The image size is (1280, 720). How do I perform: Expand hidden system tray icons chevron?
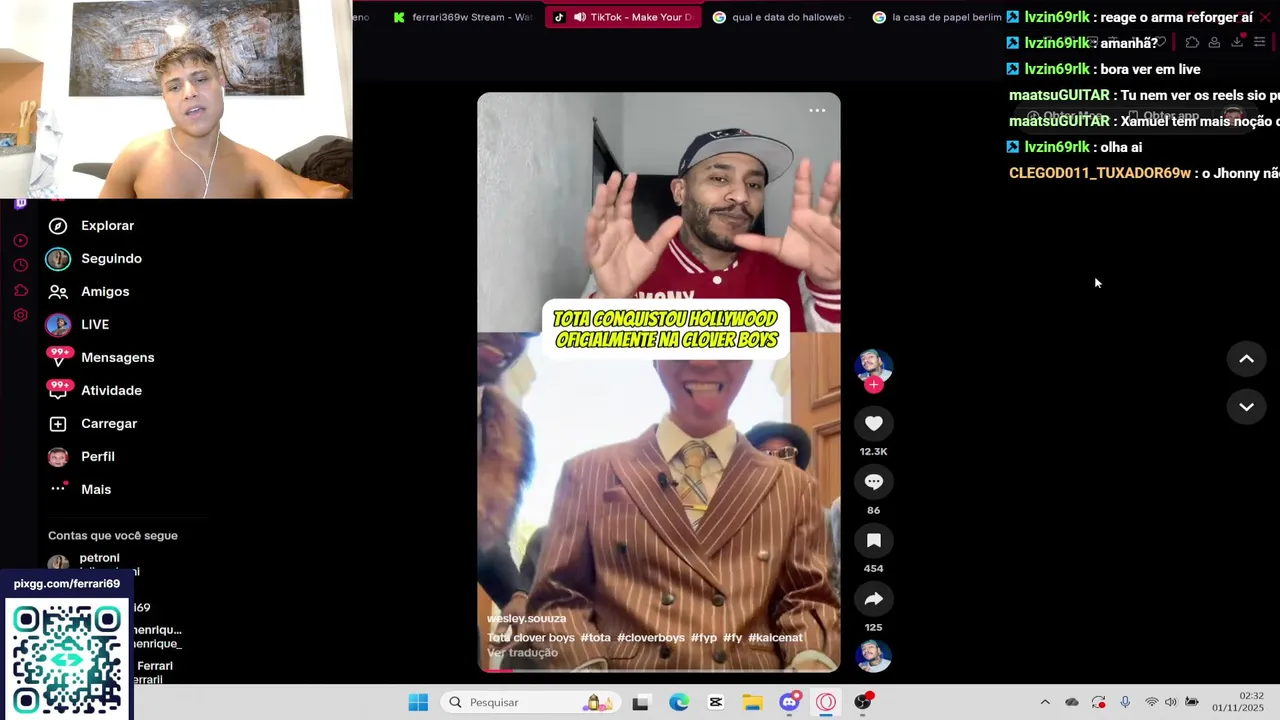pos(1045,702)
